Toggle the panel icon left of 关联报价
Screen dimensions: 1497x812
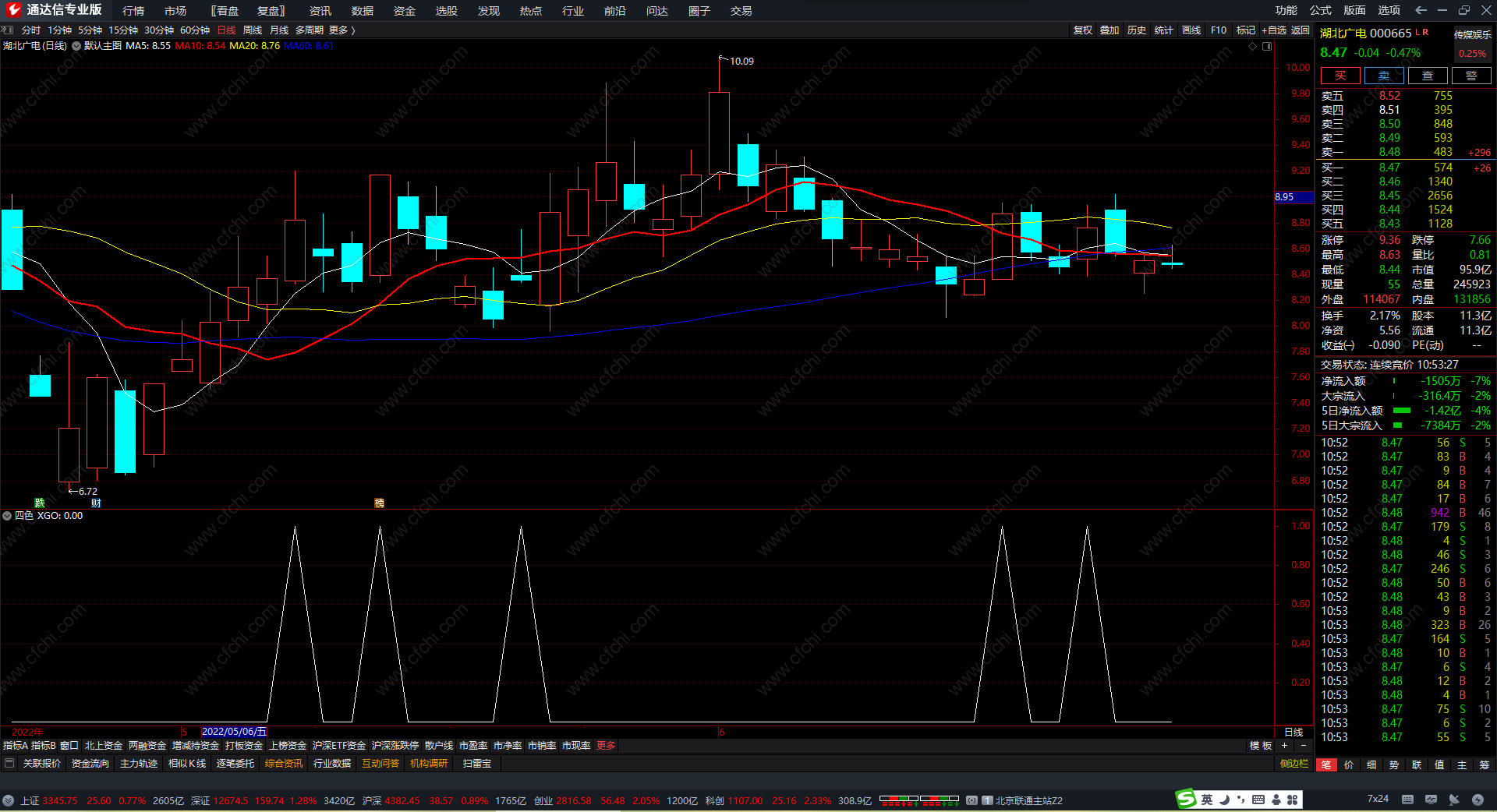click(x=9, y=764)
